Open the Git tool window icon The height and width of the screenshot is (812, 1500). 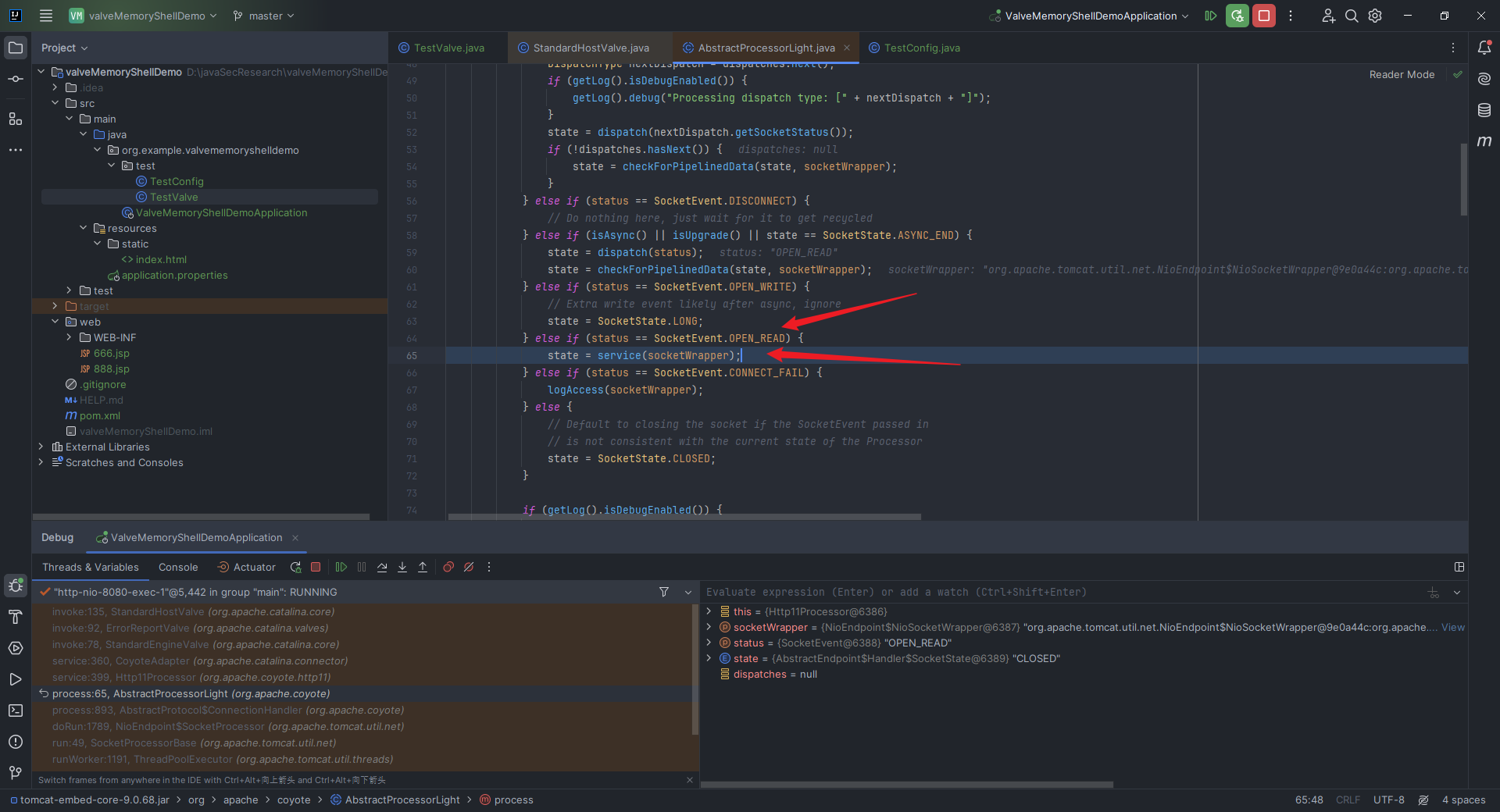click(x=16, y=773)
